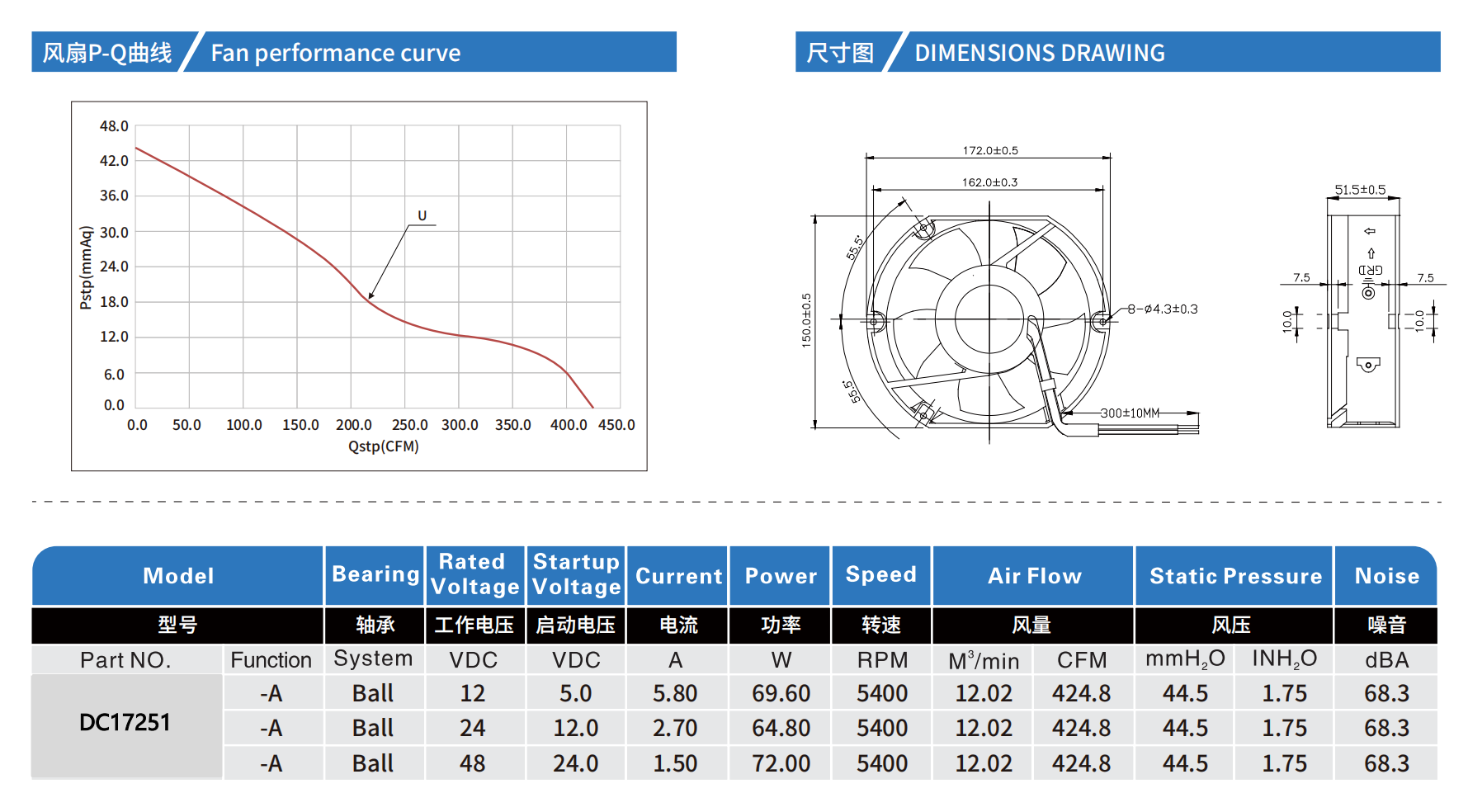This screenshot has width=1468, height=812.
Task: Click the Air Flow column header
Action: pos(1034,576)
